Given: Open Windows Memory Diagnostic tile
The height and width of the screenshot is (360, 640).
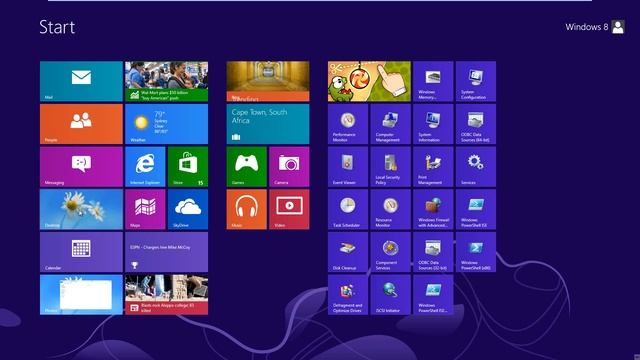Looking at the screenshot, I should click(x=433, y=81).
